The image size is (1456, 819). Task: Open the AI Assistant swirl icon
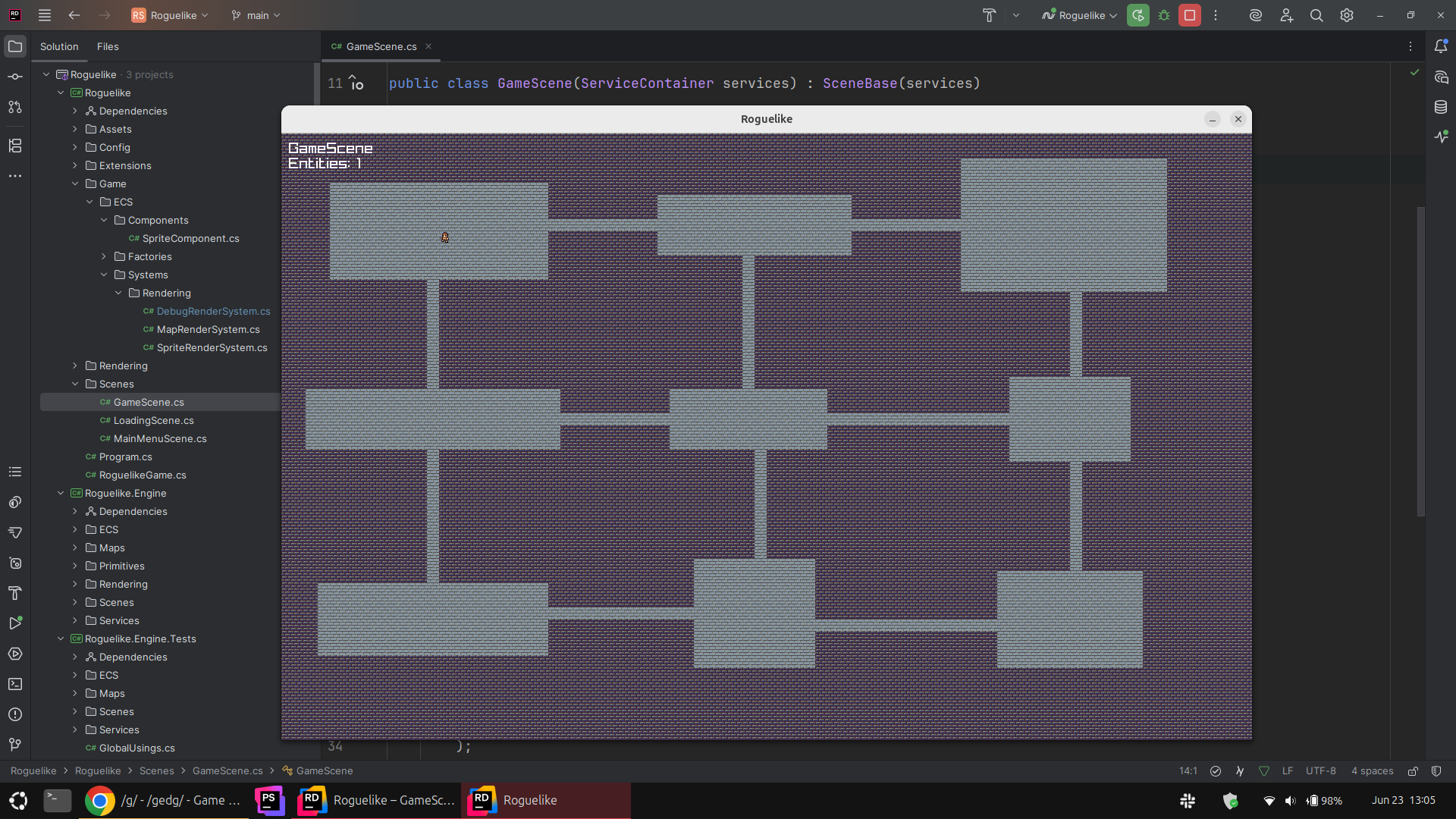pyautogui.click(x=1256, y=15)
